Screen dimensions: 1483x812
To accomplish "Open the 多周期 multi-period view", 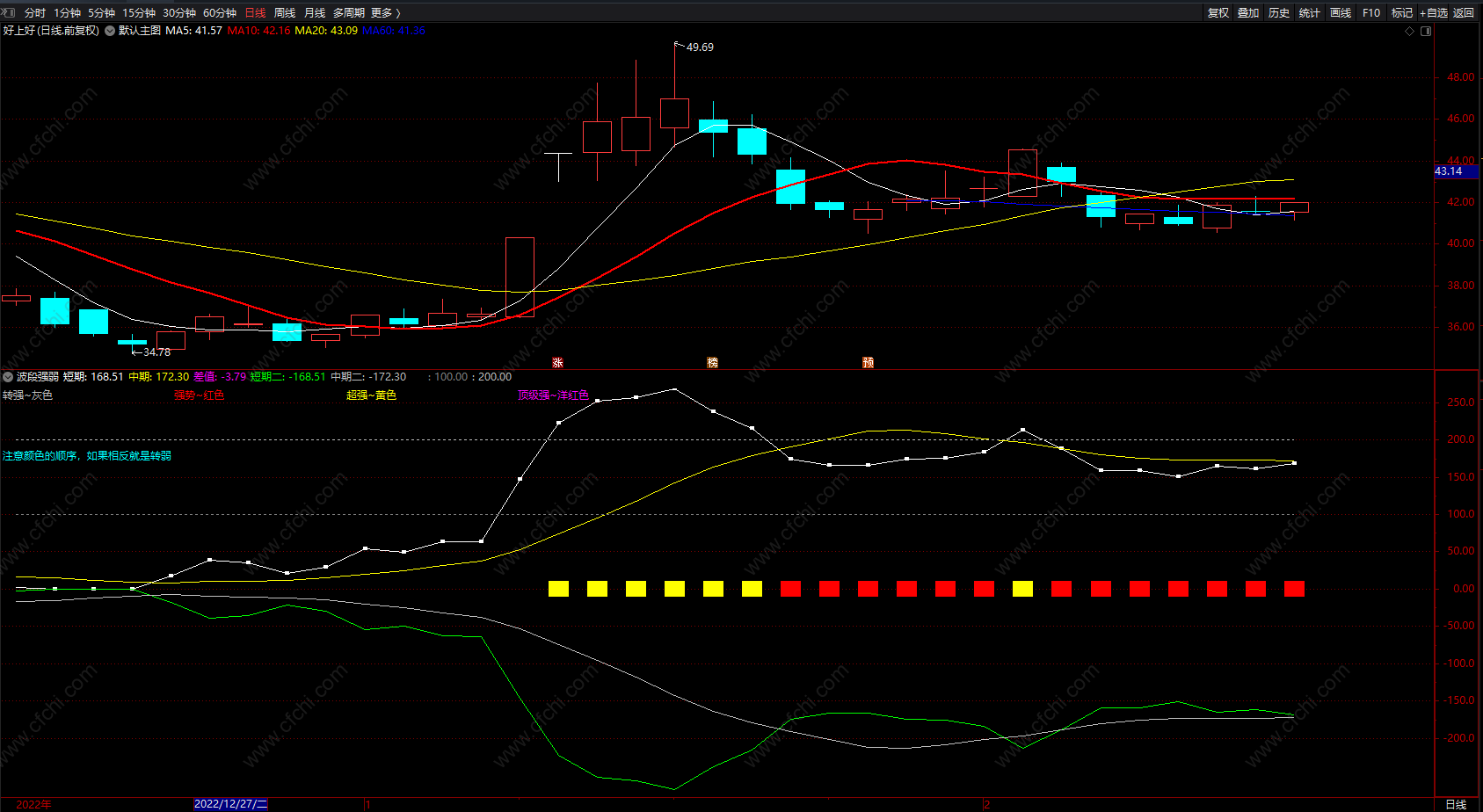I will click(349, 13).
